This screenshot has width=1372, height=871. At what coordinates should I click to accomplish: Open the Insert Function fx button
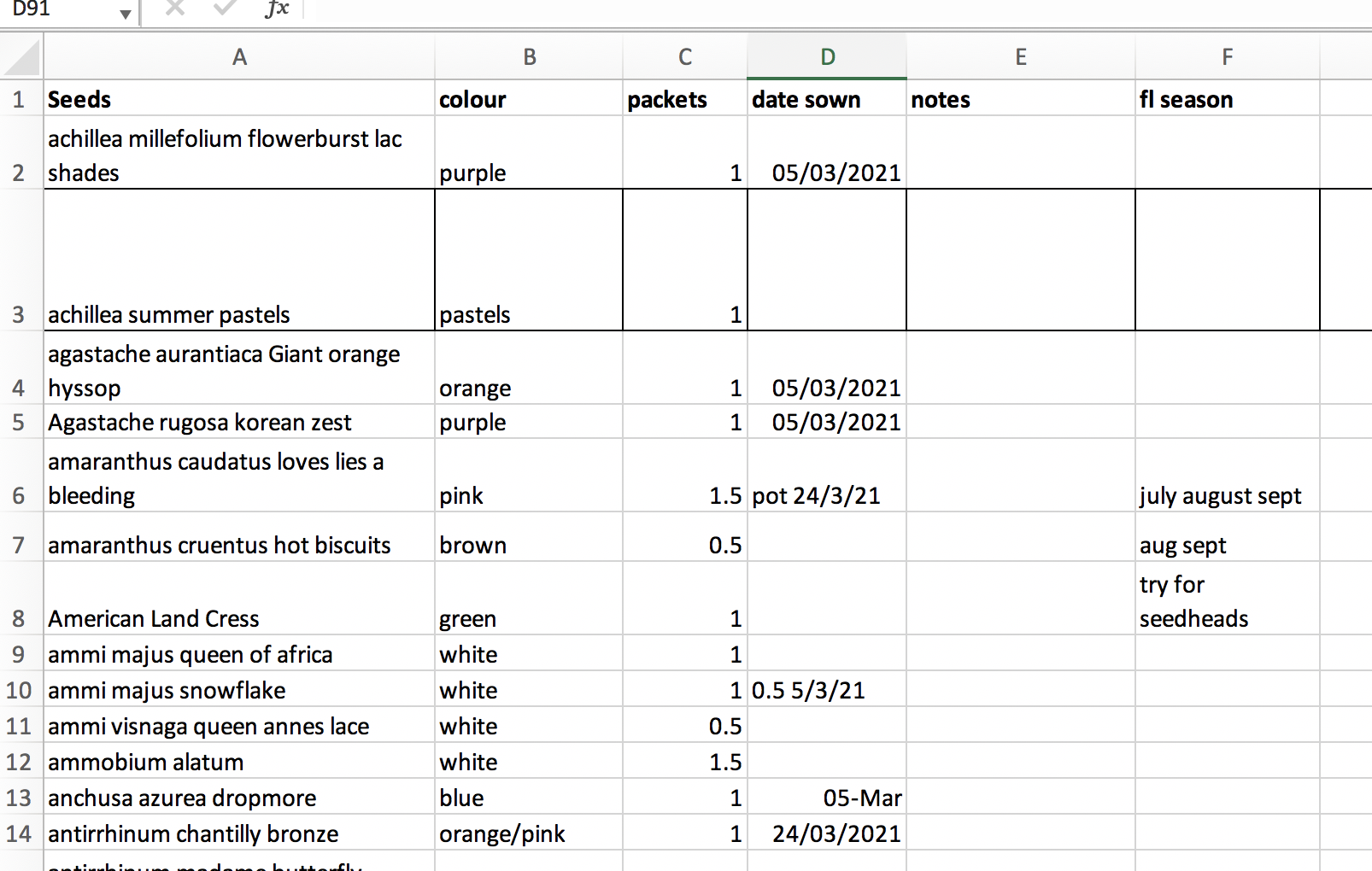point(277,9)
